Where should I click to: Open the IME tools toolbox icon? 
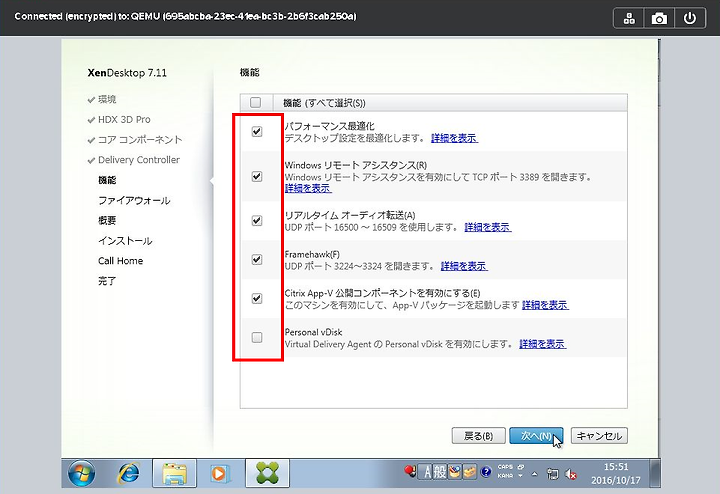[469, 472]
